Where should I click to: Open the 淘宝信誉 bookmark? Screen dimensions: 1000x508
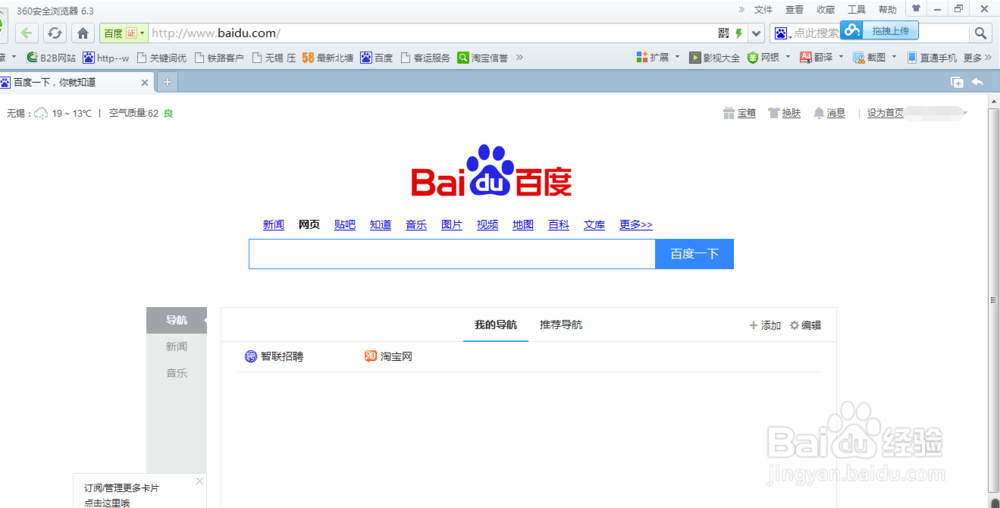(x=483, y=58)
